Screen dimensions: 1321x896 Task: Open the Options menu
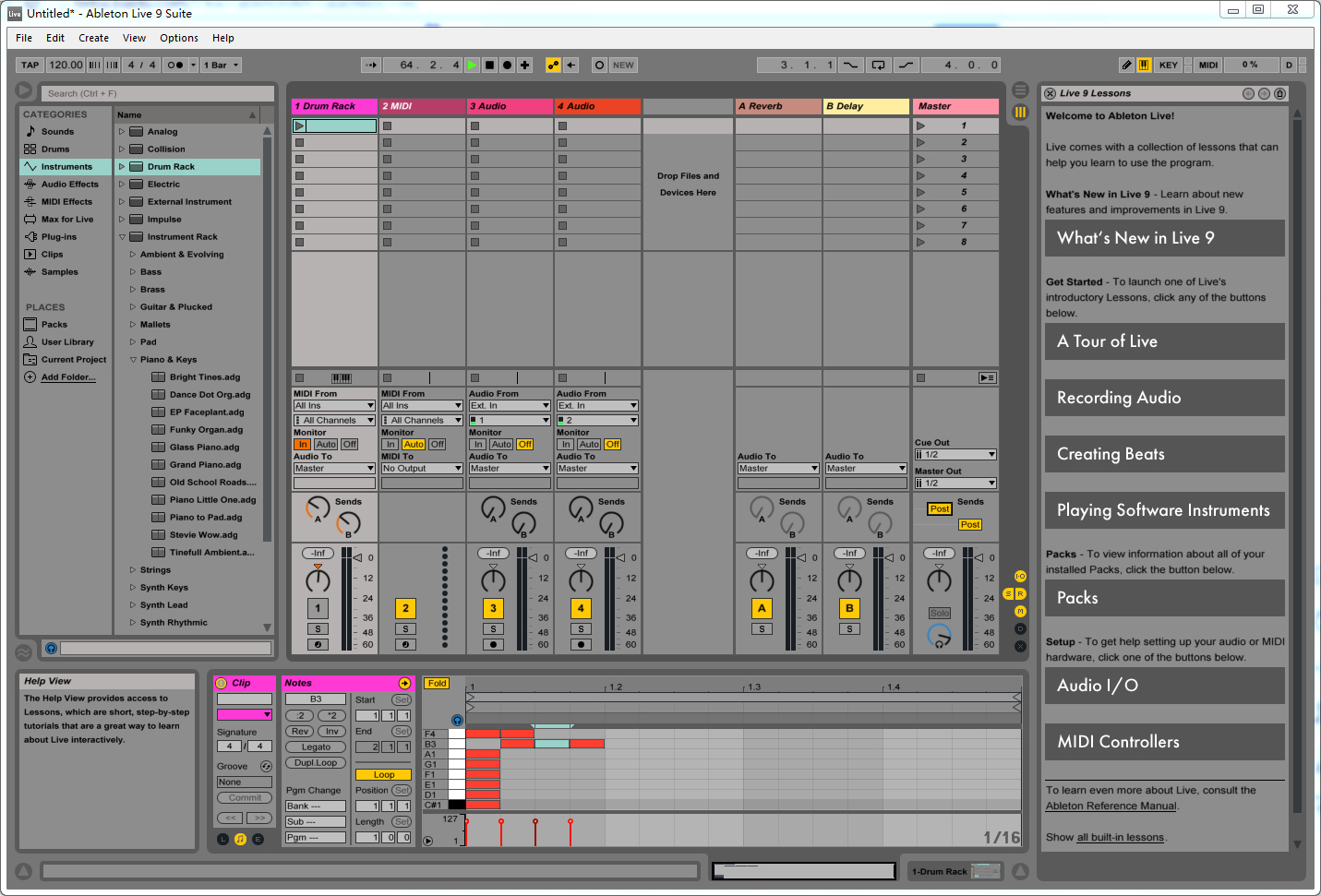pos(178,38)
